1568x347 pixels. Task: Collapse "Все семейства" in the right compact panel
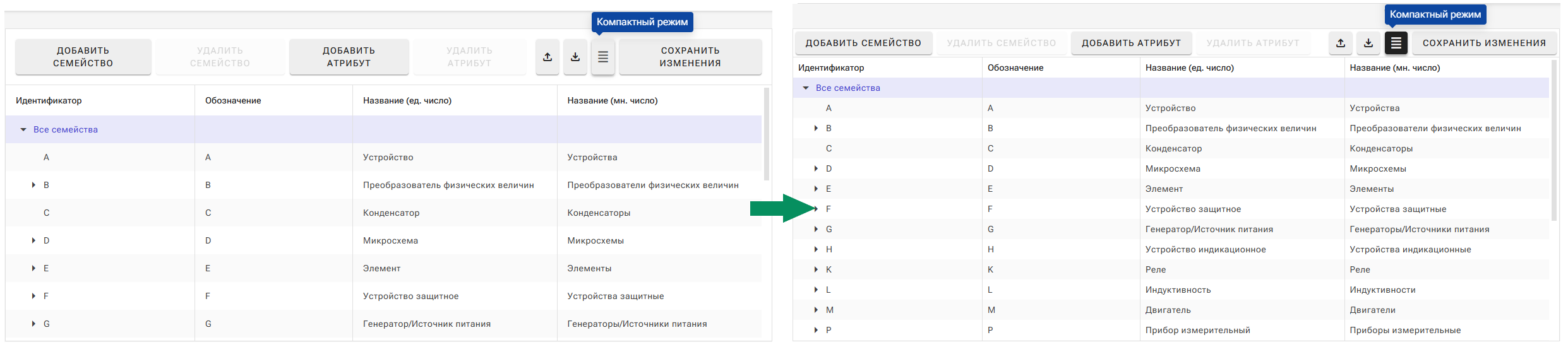click(806, 88)
